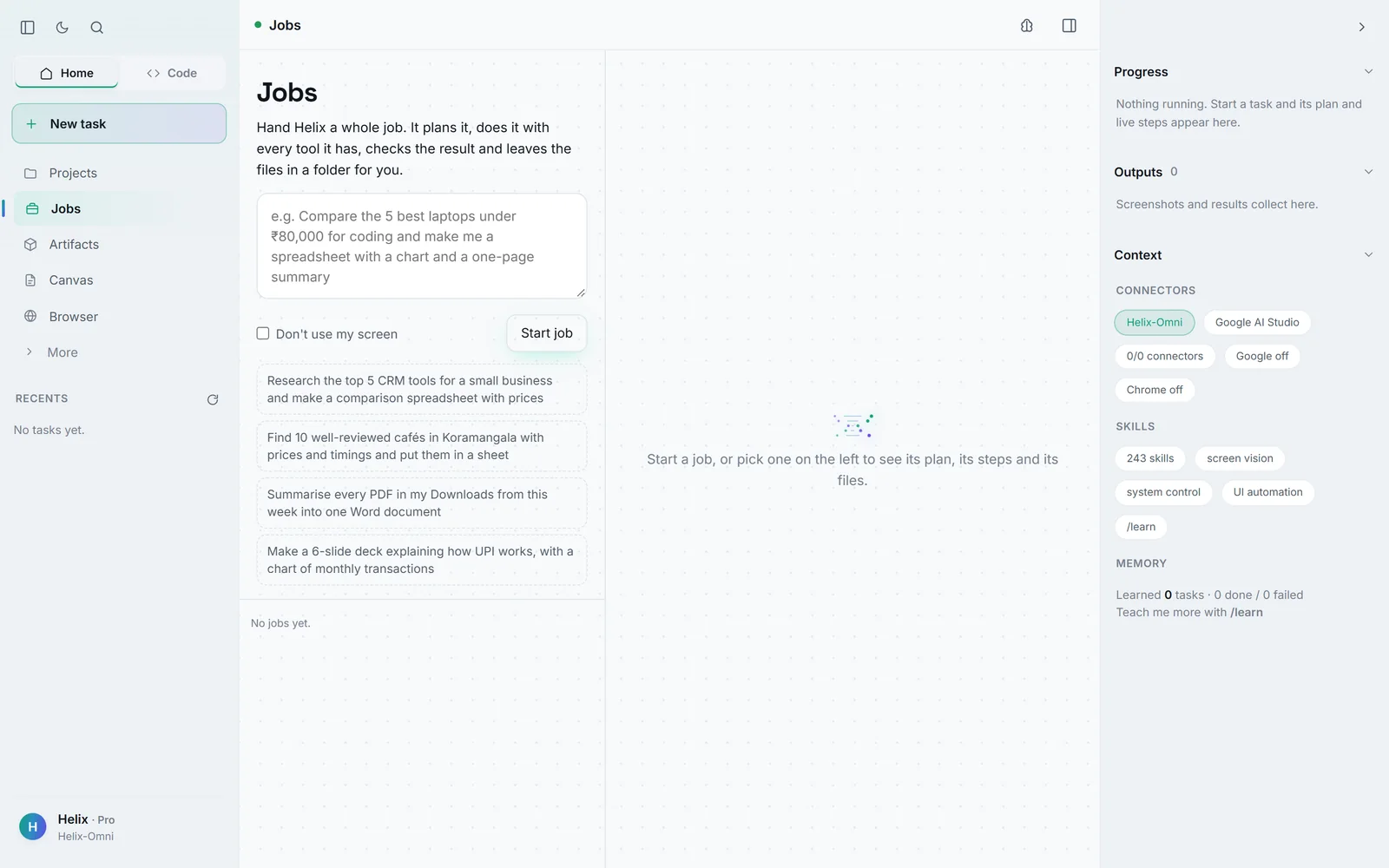Toggle Google AI Studio connector chip
Image resolution: width=1389 pixels, height=868 pixels.
point(1257,322)
